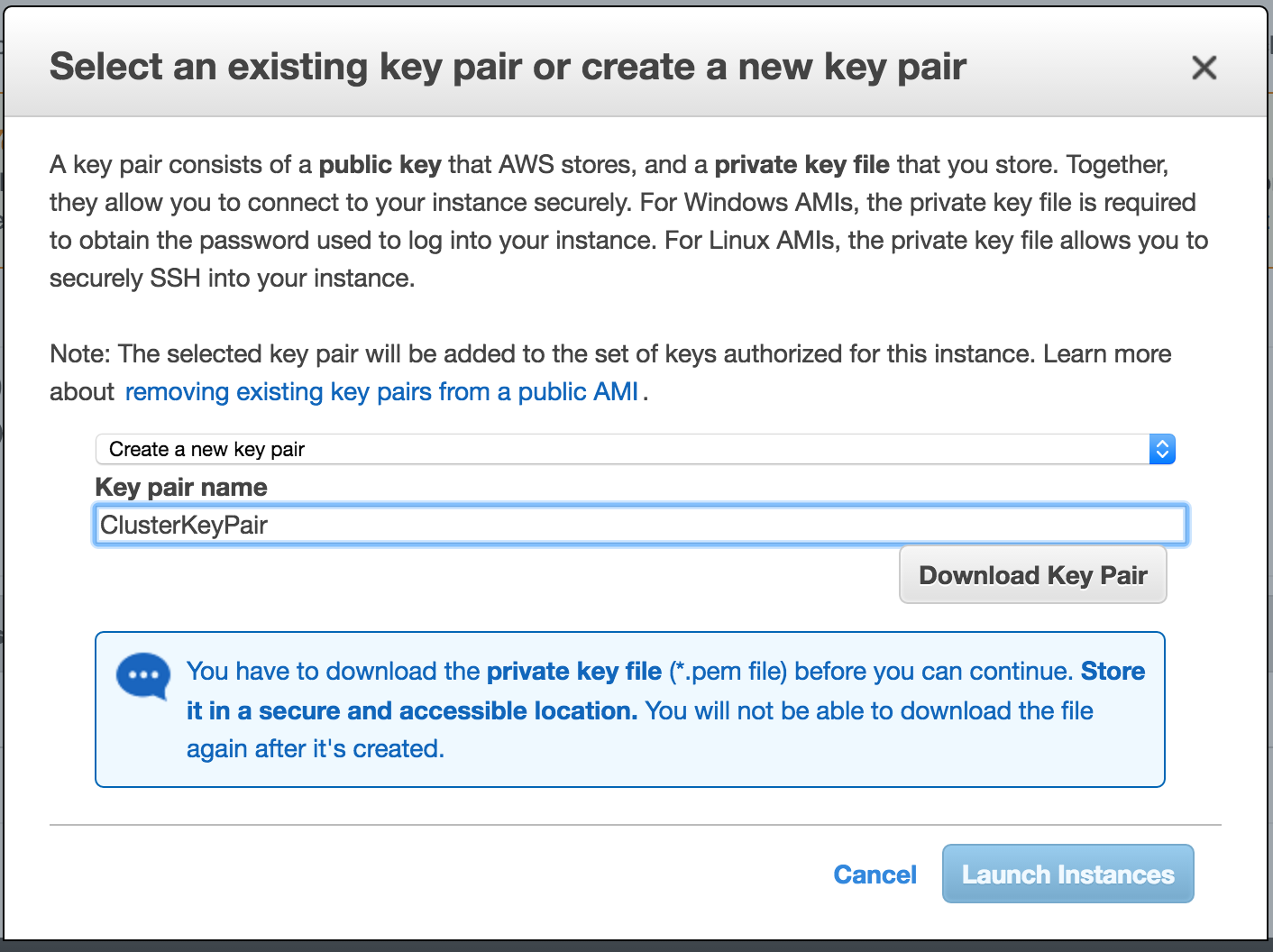Click the Download Key Pair button

click(x=1033, y=575)
